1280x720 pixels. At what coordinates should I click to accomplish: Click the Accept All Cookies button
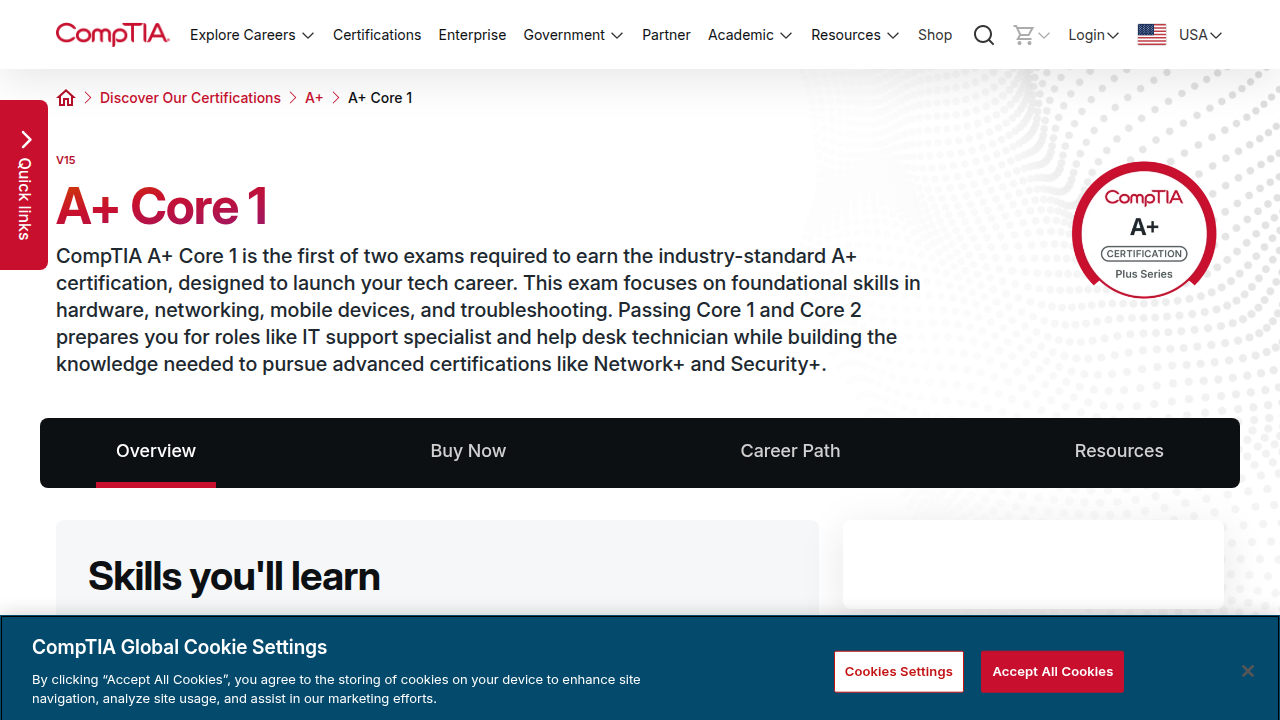(1052, 672)
